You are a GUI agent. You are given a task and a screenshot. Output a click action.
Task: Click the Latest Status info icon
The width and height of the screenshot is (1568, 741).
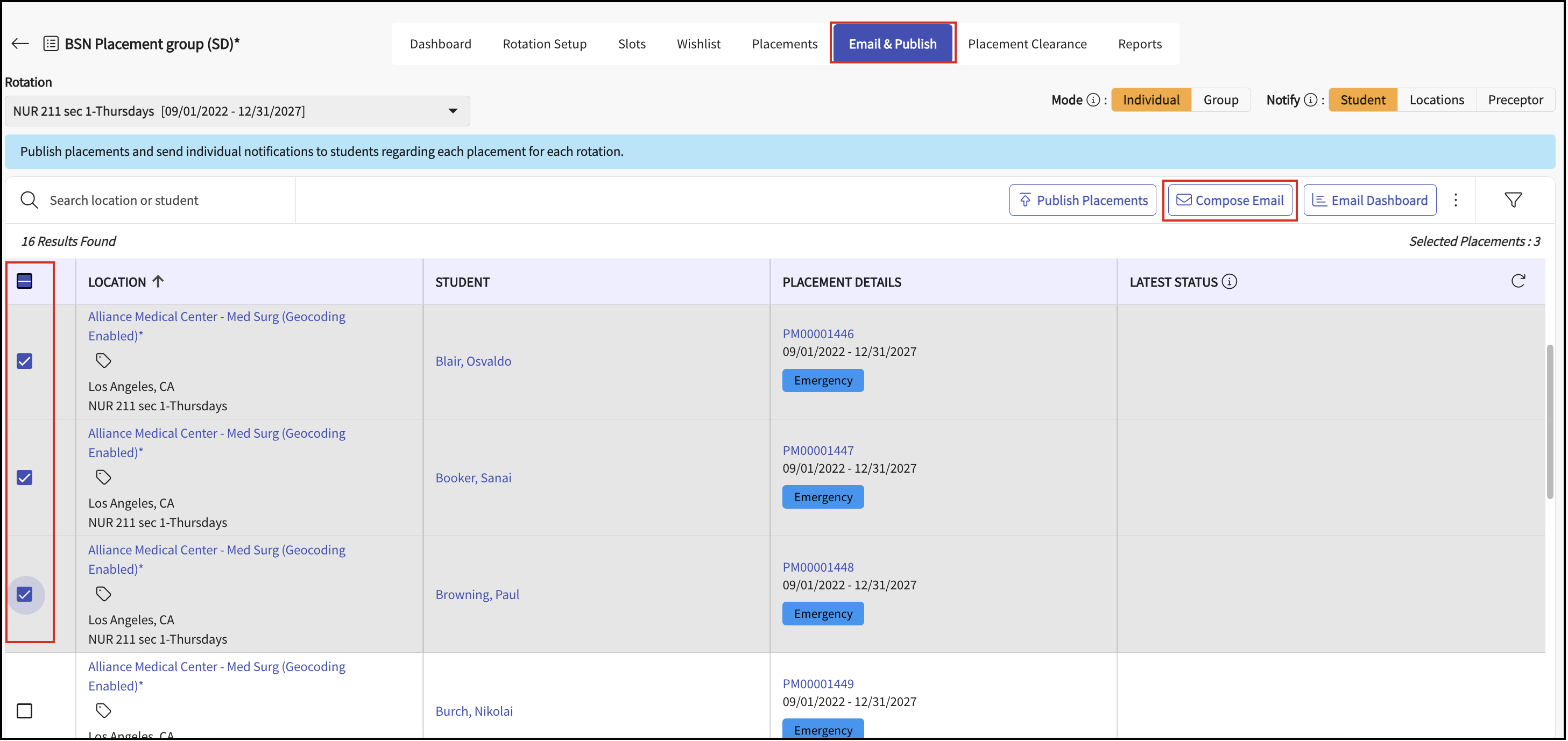[1230, 282]
